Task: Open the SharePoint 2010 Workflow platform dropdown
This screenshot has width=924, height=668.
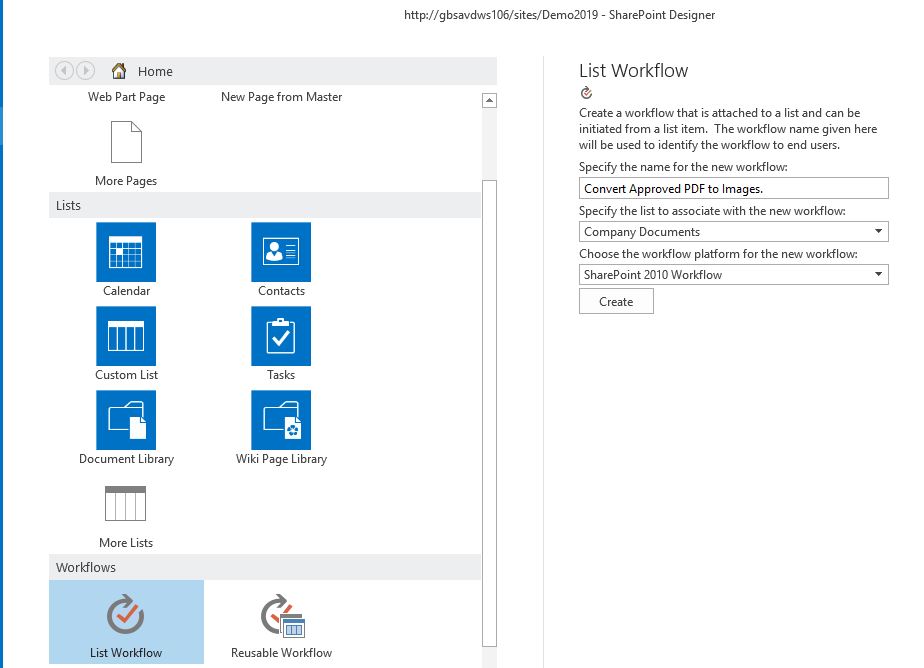Action: pos(879,274)
